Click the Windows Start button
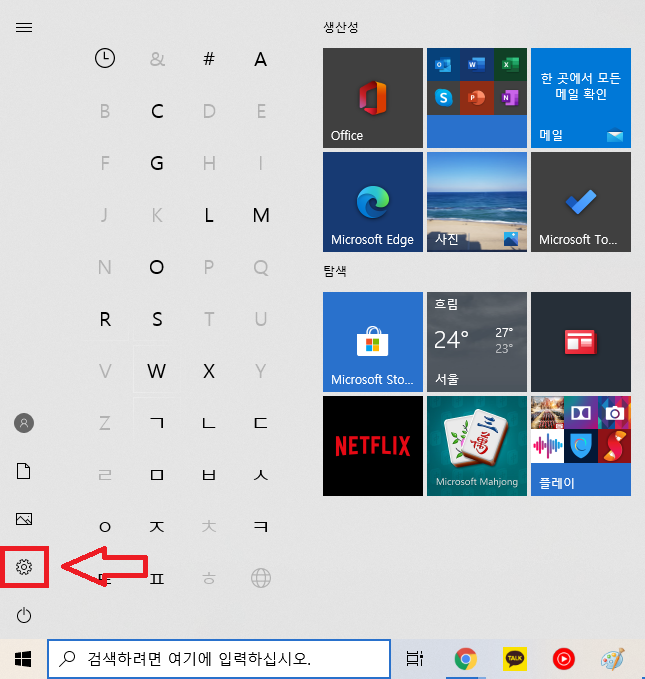This screenshot has height=679, width=645. point(23,659)
